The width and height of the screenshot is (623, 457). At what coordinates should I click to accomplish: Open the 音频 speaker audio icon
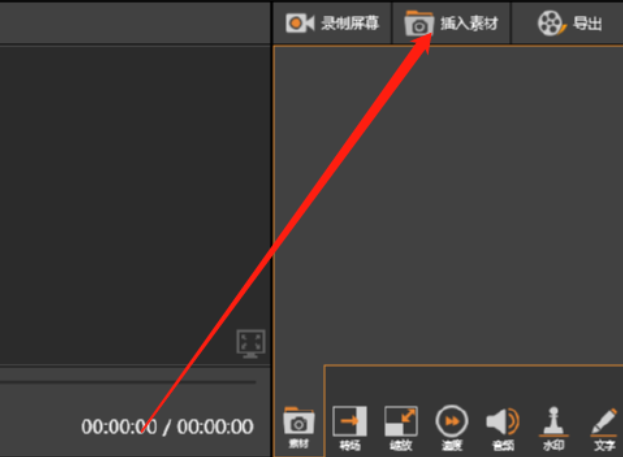(x=503, y=428)
